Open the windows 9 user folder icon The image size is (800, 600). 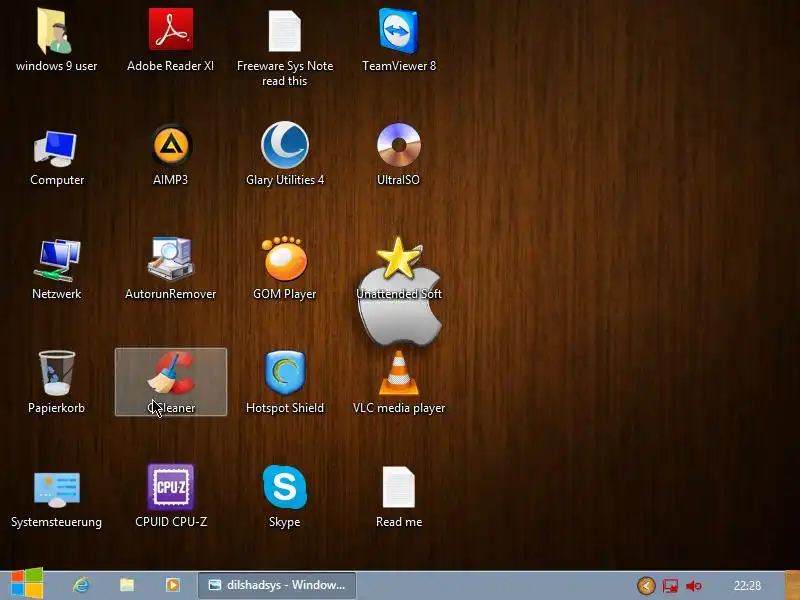56,32
